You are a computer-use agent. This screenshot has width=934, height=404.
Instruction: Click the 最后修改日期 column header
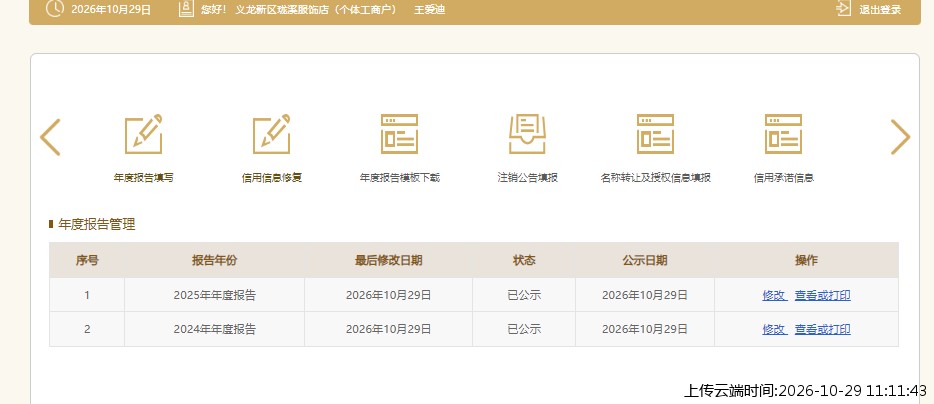(388, 260)
